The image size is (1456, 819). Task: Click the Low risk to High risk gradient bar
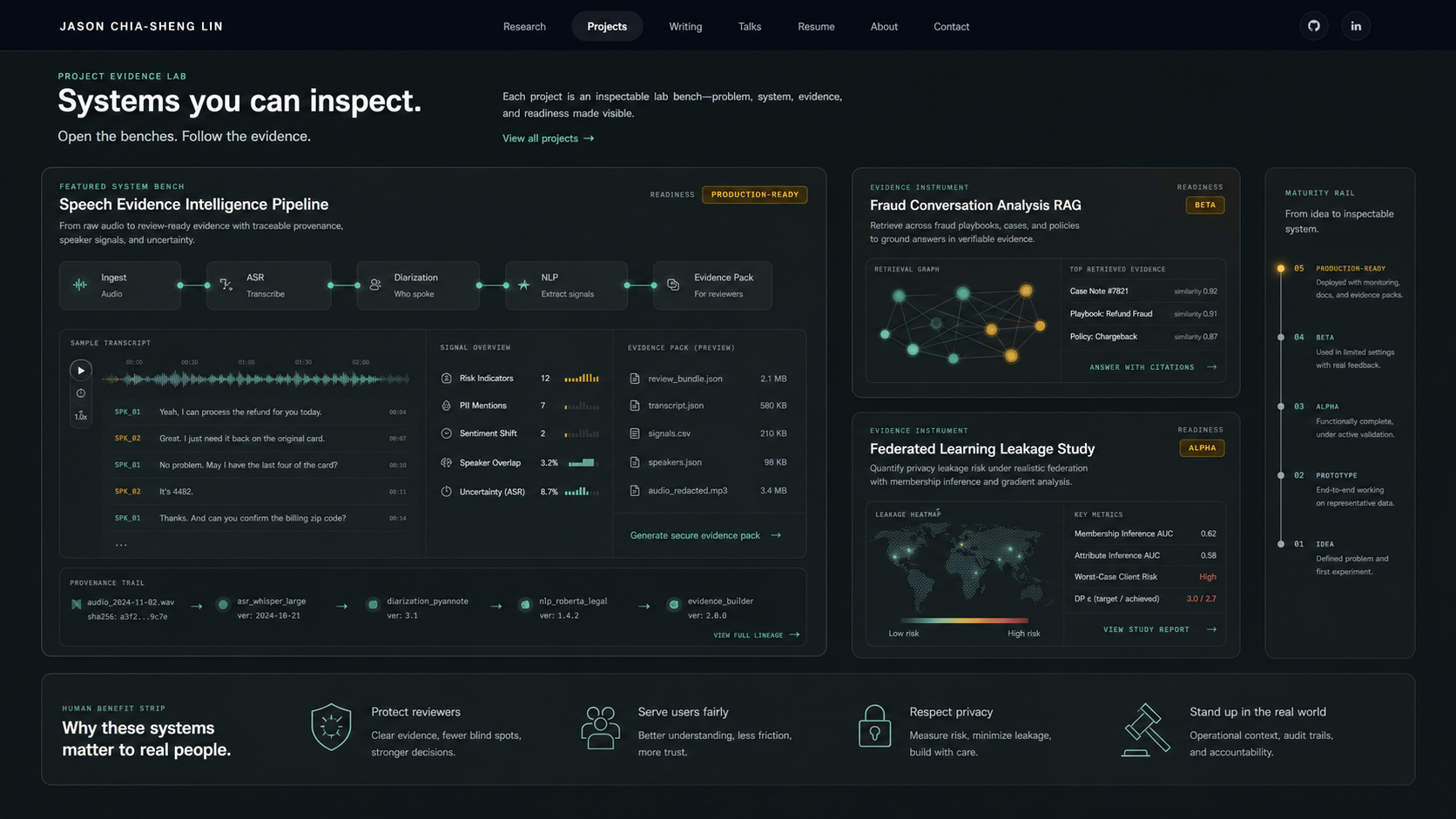click(x=964, y=621)
